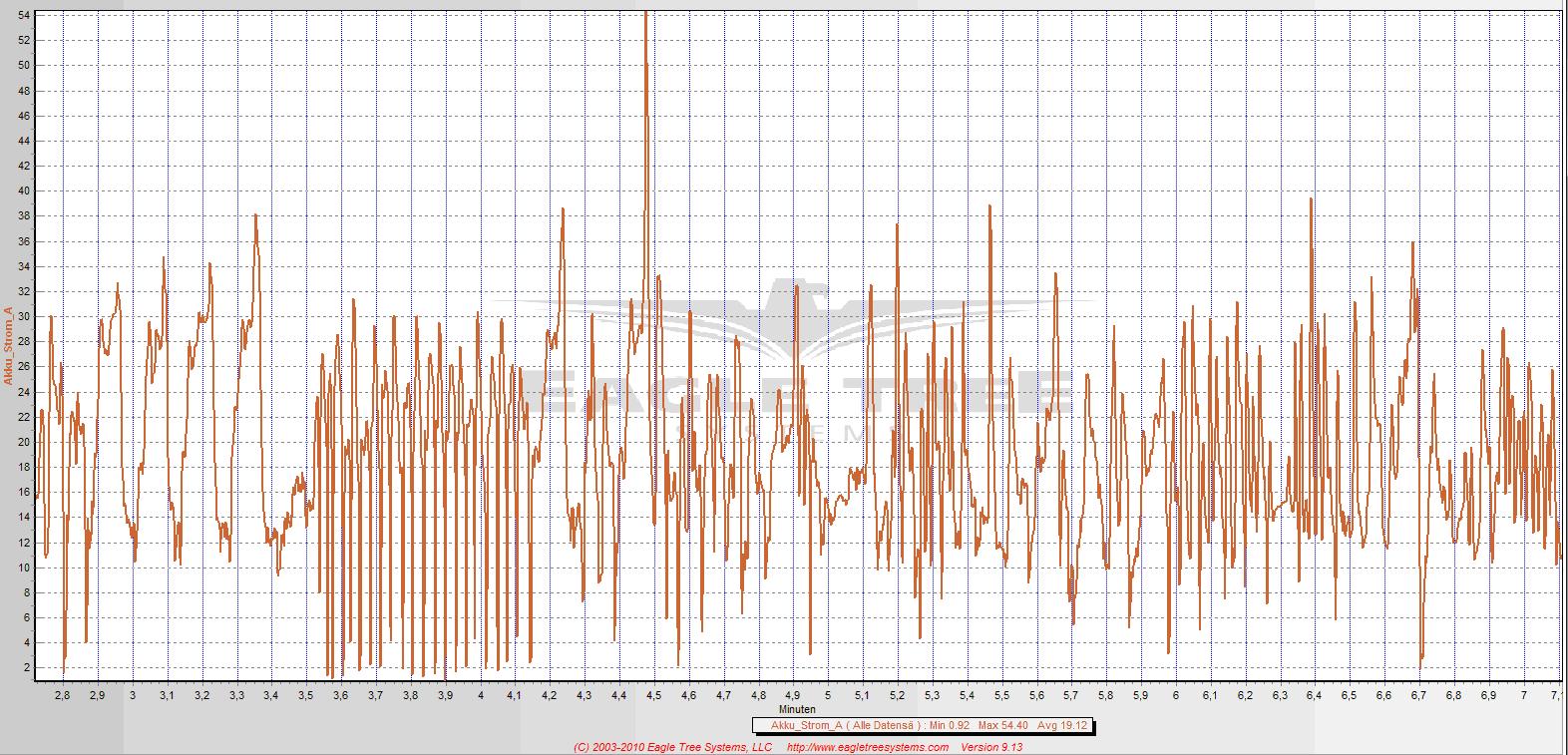Click the '20' label on the current axis
1568x755 pixels.
click(25, 443)
